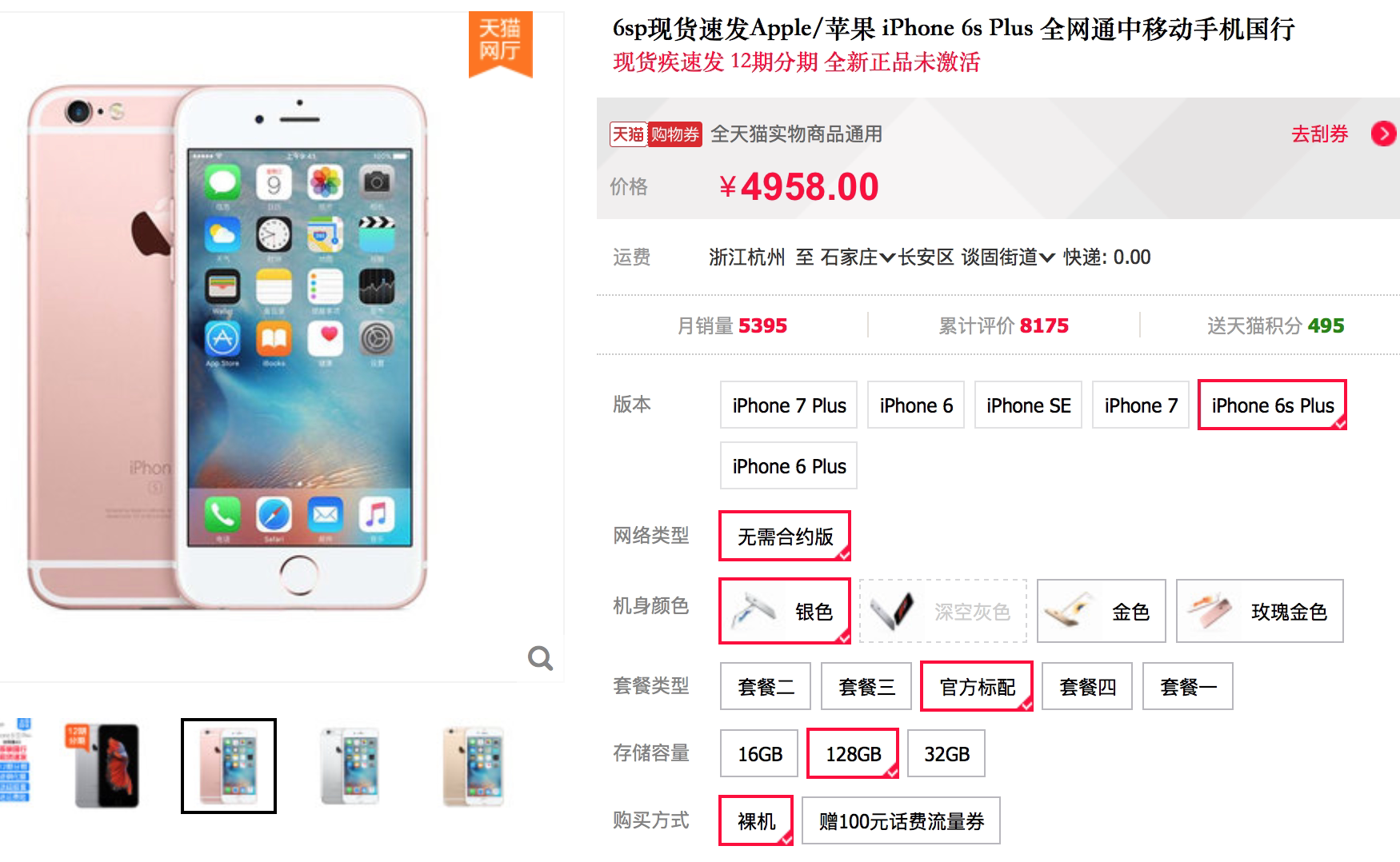The height and width of the screenshot is (862, 1400).
Task: Open 累计评价 8175 reviews tab
Action: 1003,325
